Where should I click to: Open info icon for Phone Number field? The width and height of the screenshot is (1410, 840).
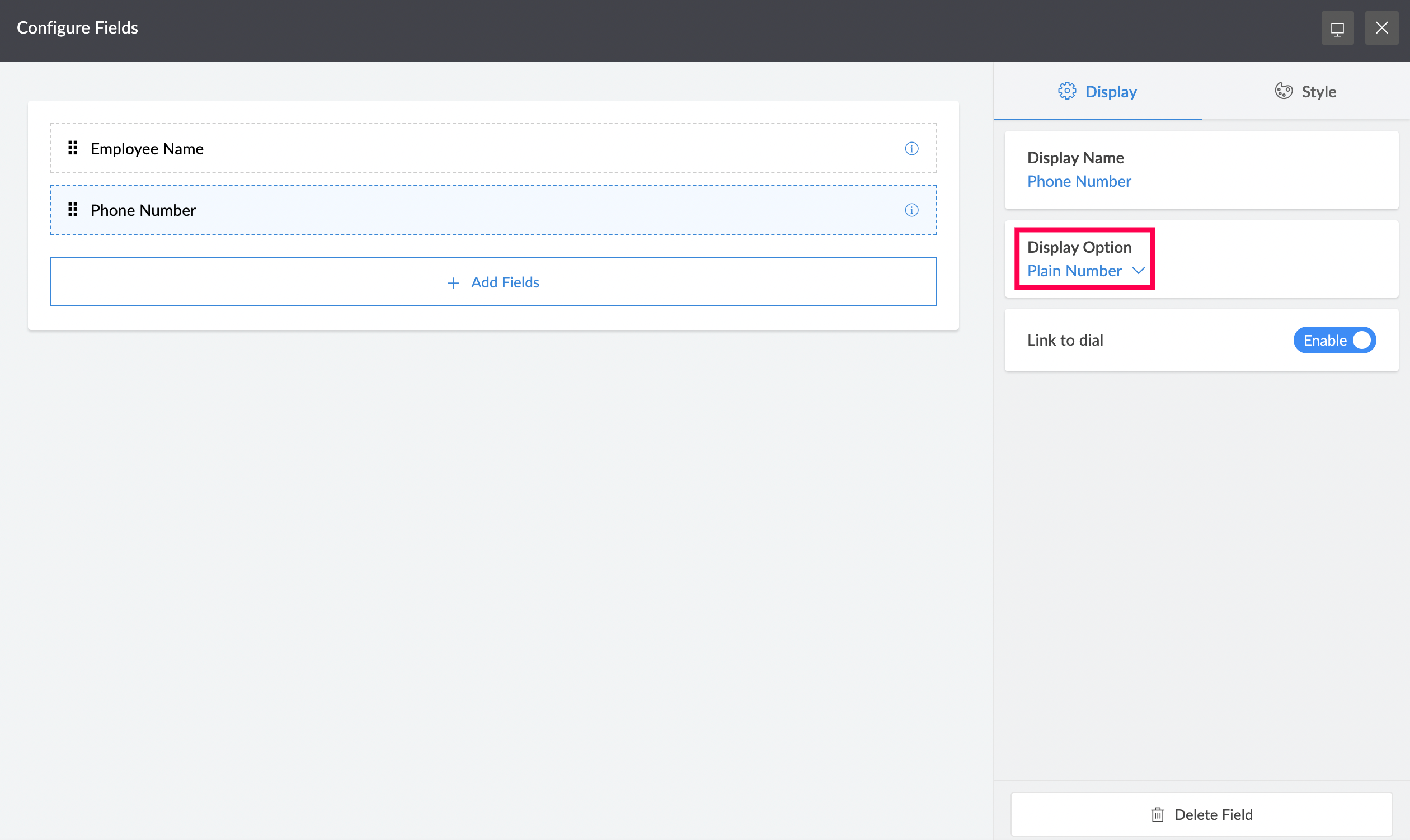point(911,210)
